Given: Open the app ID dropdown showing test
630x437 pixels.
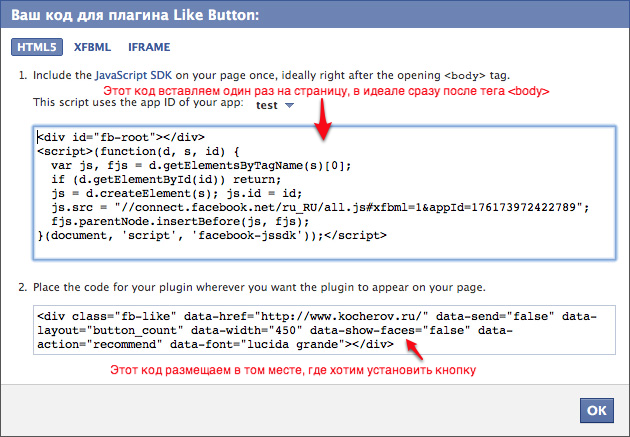Looking at the screenshot, I should [275, 105].
